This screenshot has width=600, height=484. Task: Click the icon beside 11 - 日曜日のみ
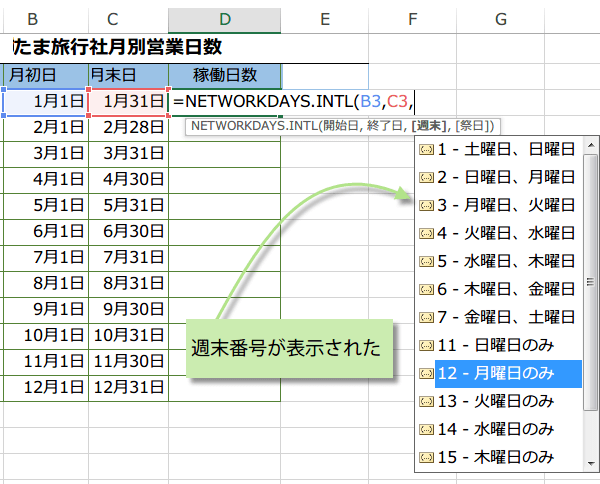coord(426,345)
